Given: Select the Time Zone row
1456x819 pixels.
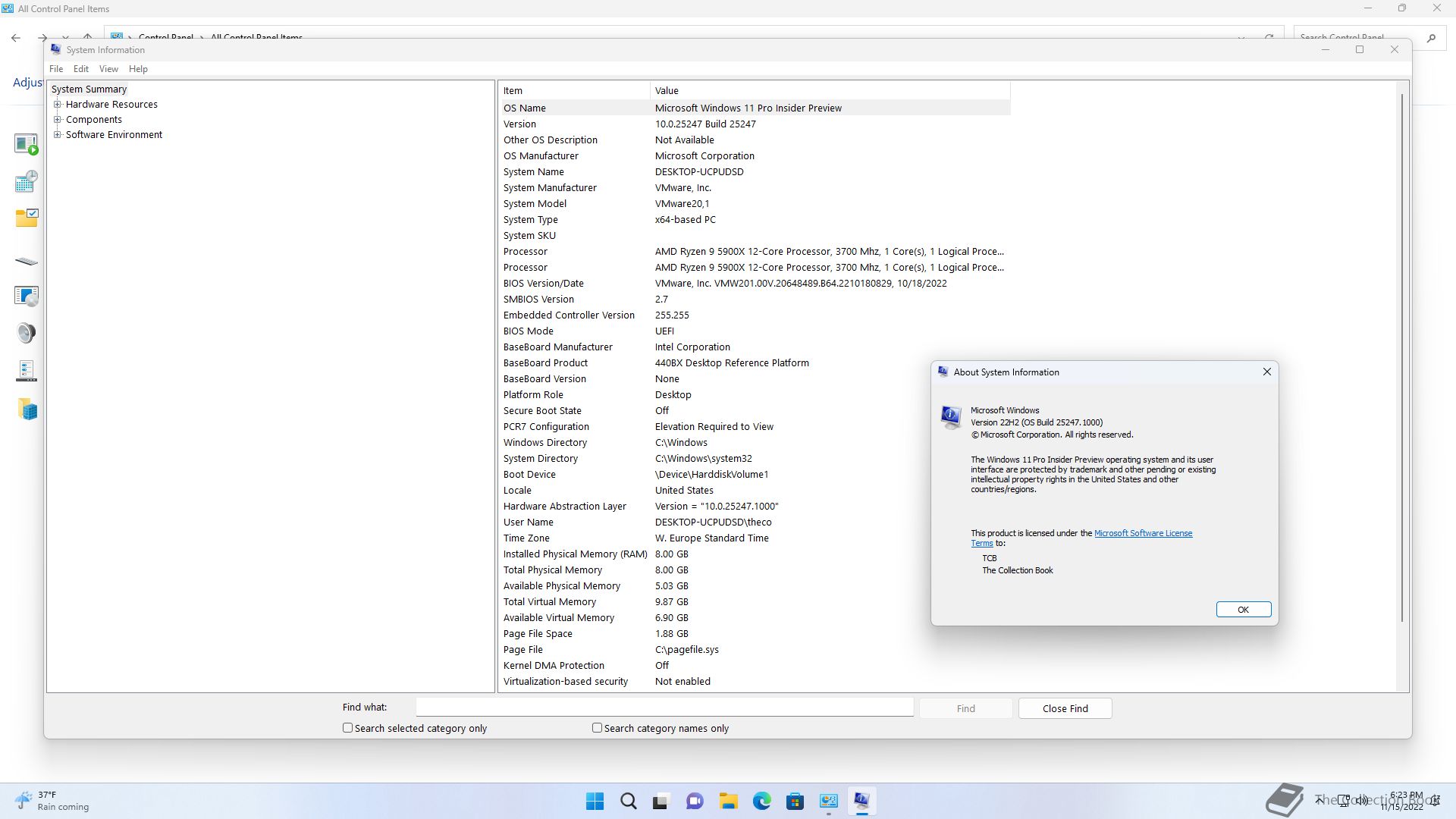Looking at the screenshot, I should [x=755, y=538].
